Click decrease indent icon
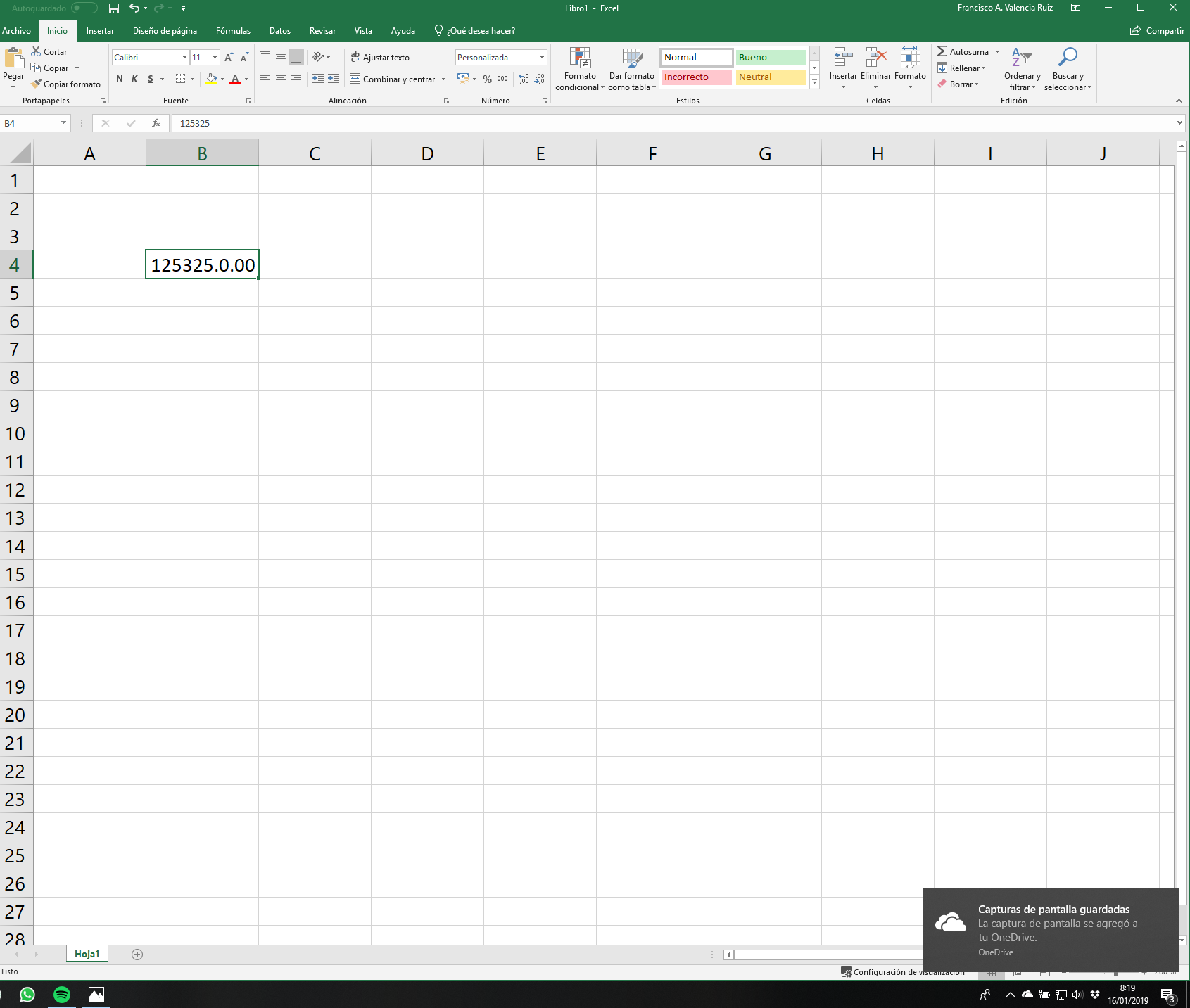The height and width of the screenshot is (1008, 1190). click(x=318, y=79)
